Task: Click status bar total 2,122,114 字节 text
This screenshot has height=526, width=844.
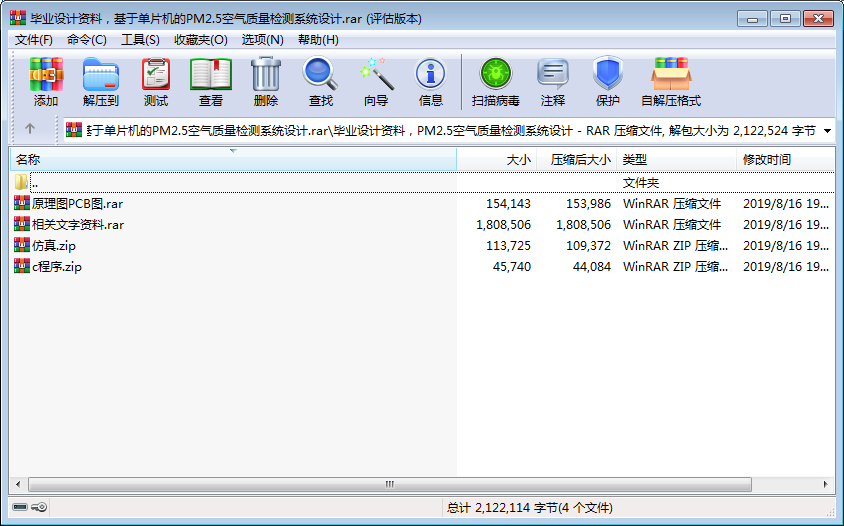Action: 529,507
